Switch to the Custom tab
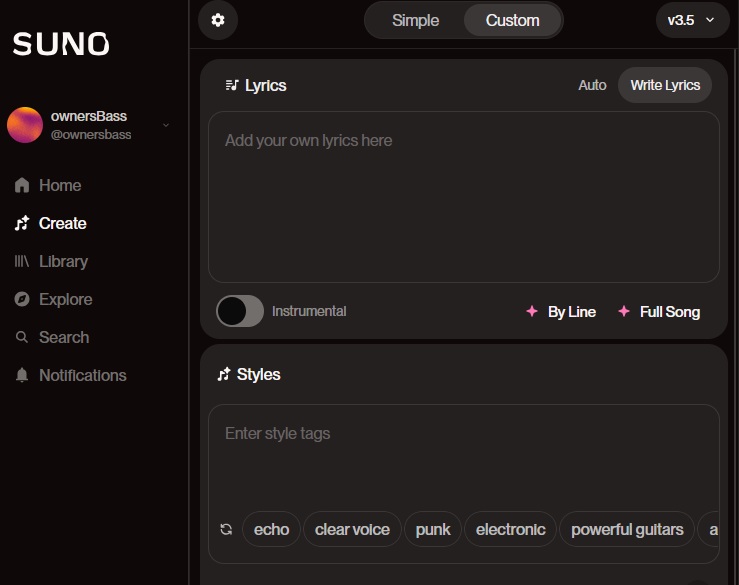Screen dimensions: 739x585 tap(512, 20)
